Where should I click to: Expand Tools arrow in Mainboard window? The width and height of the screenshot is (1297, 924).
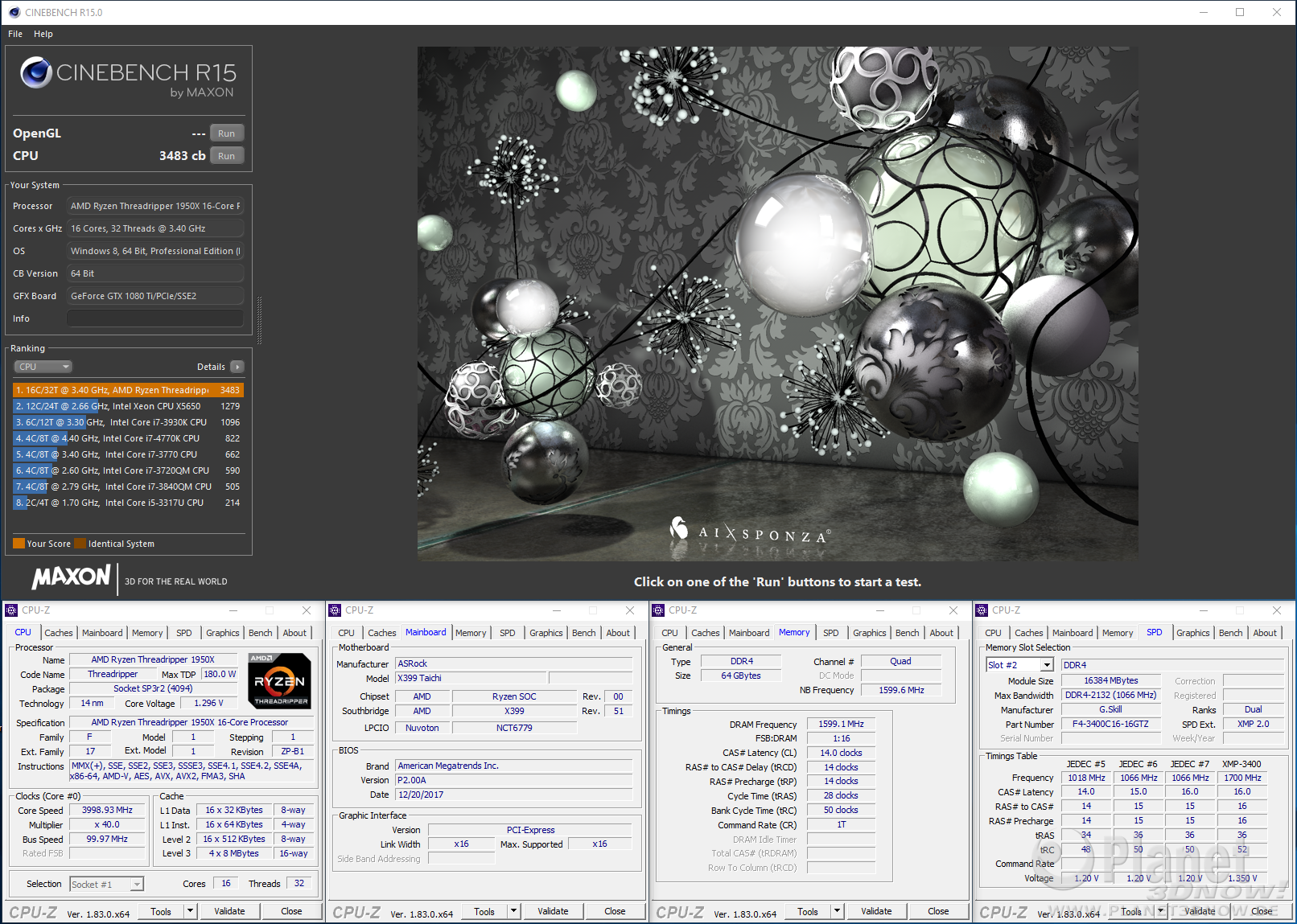click(514, 911)
